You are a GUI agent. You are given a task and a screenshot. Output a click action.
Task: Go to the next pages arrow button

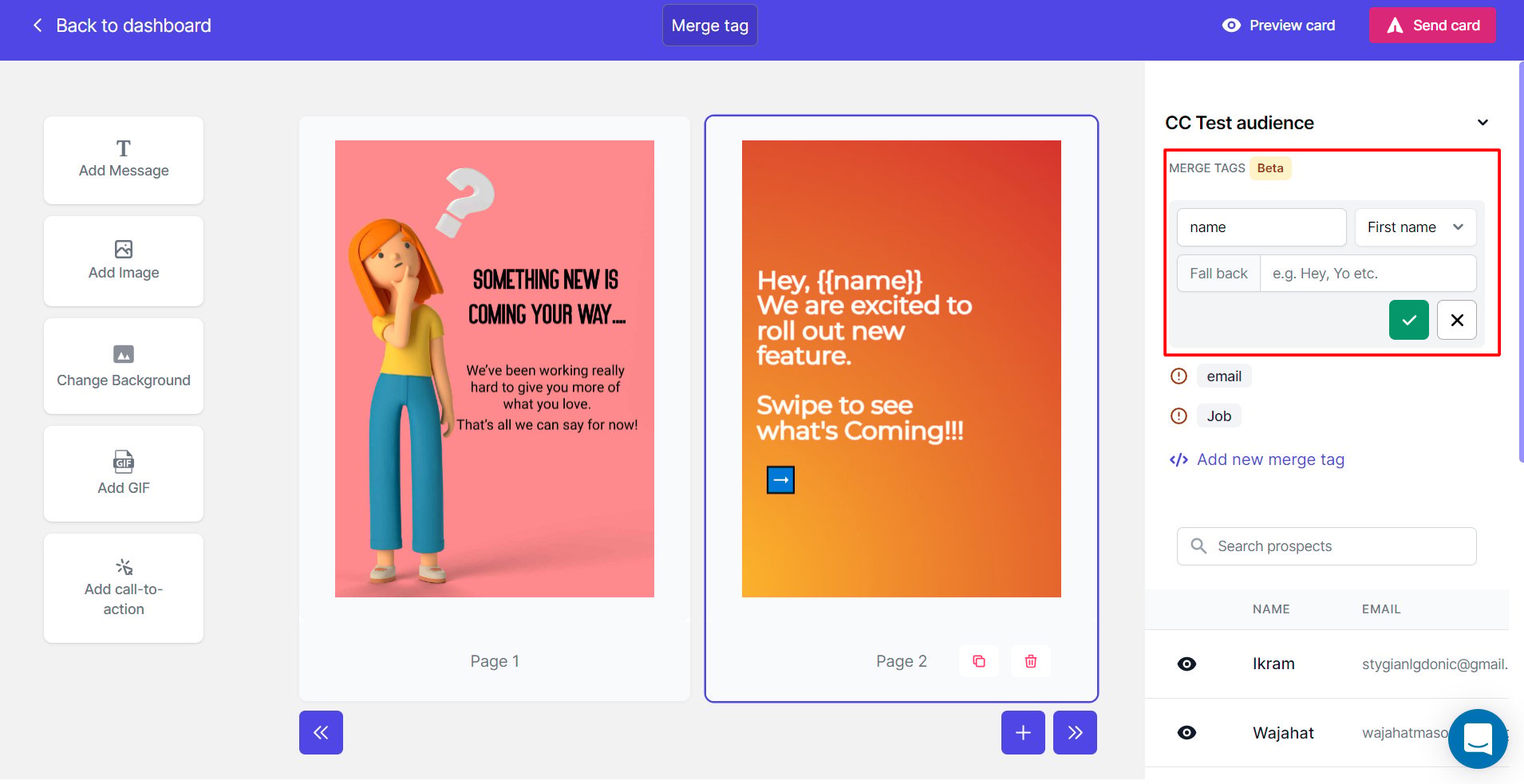[1075, 732]
